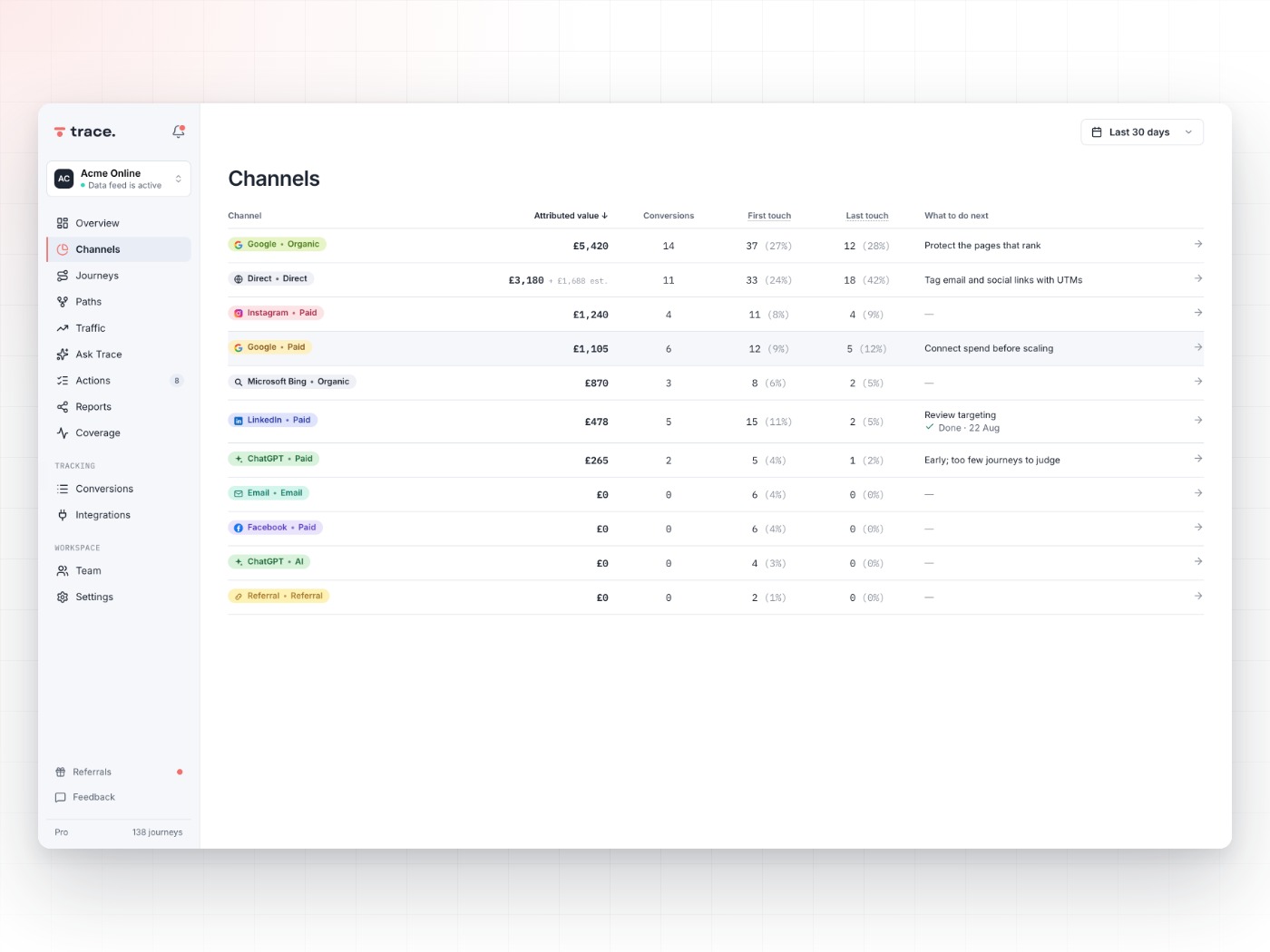Click the Last touch column header
The height and width of the screenshot is (952, 1270).
(867, 216)
